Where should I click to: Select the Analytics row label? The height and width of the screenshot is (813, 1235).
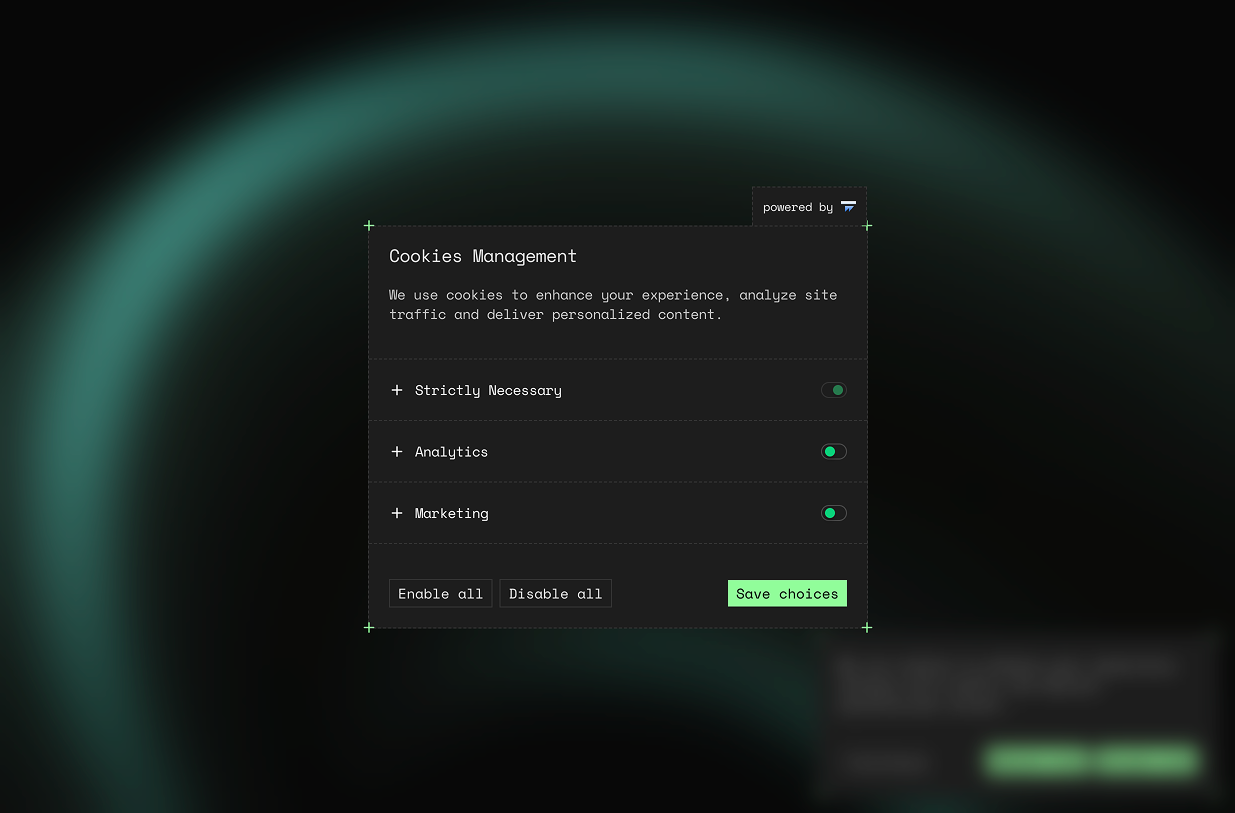(x=451, y=452)
